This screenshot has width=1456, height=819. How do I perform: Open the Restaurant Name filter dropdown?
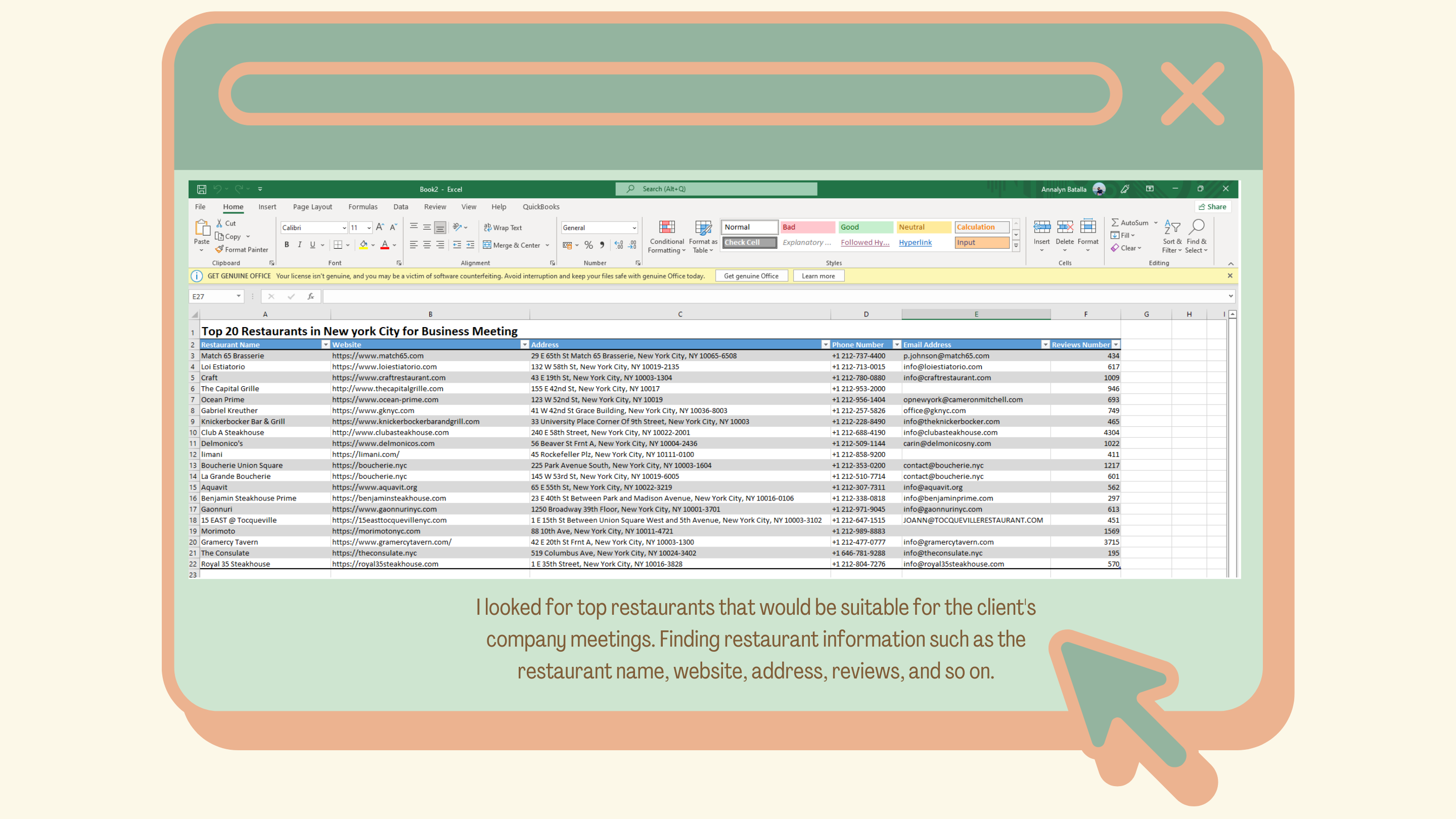click(326, 344)
